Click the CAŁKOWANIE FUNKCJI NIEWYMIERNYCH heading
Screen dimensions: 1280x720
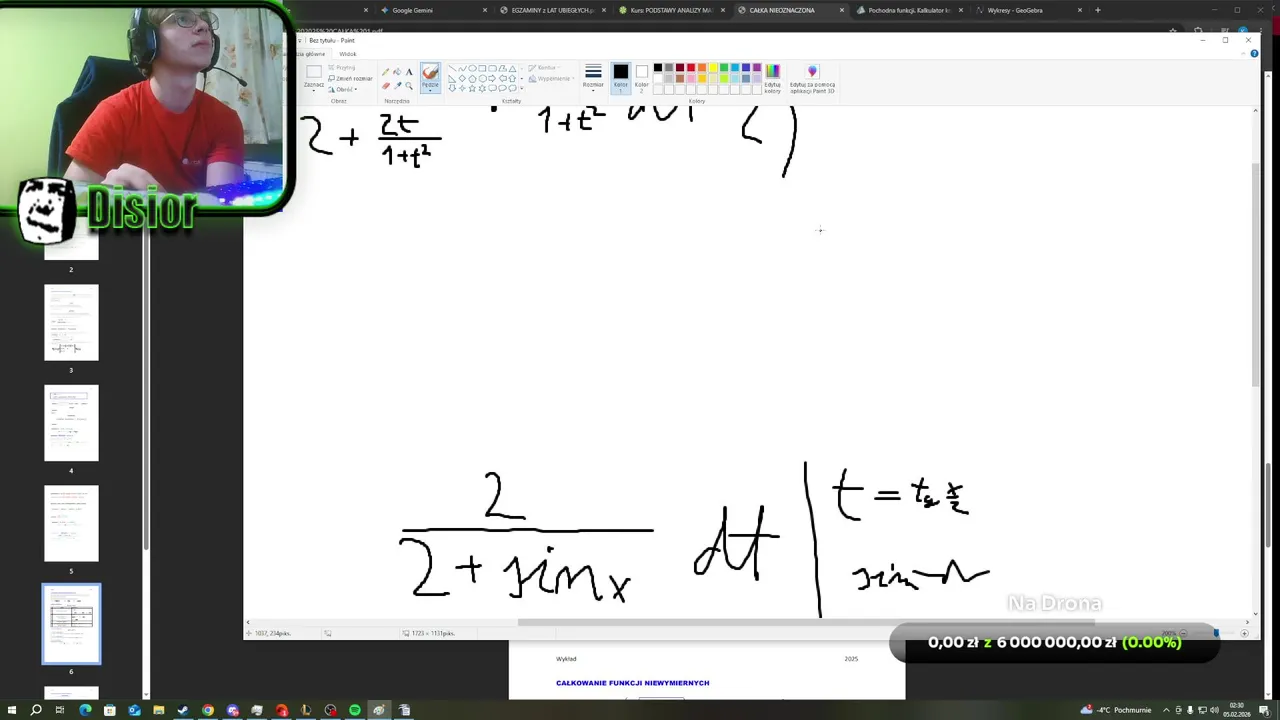click(x=632, y=683)
